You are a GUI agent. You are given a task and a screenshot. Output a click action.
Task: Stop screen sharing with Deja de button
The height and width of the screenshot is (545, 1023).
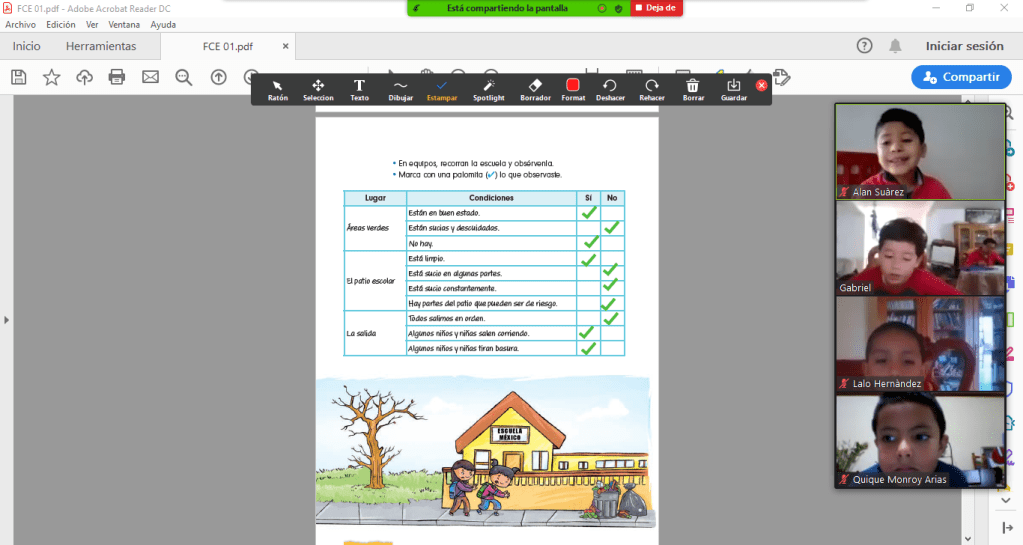tap(656, 8)
